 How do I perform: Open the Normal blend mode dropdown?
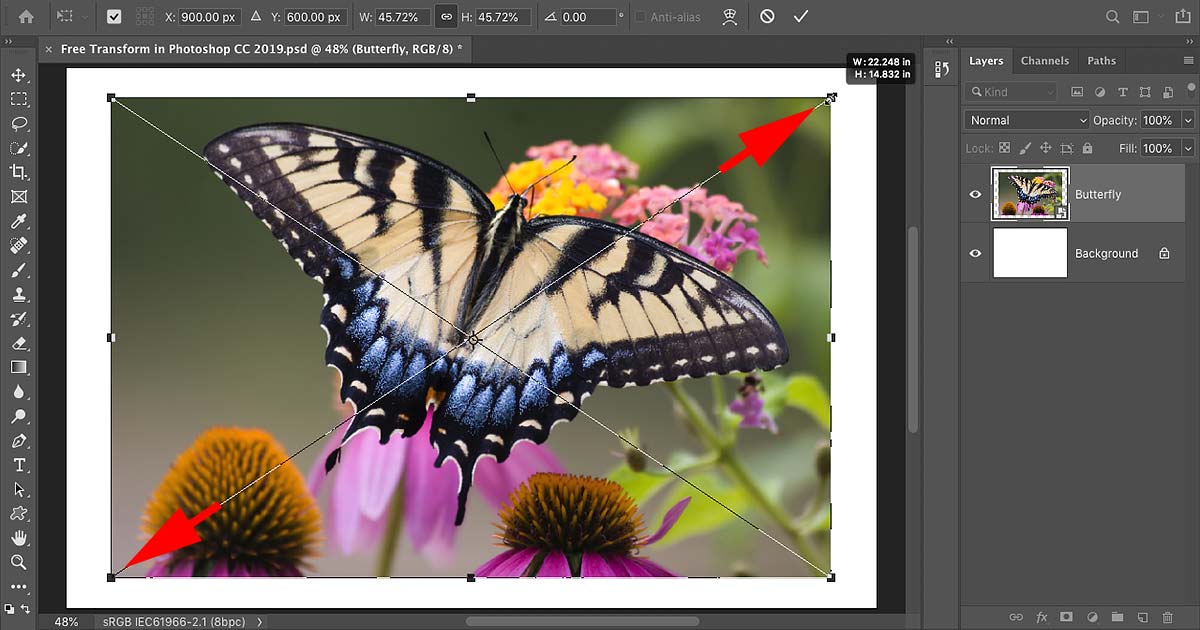(1025, 119)
